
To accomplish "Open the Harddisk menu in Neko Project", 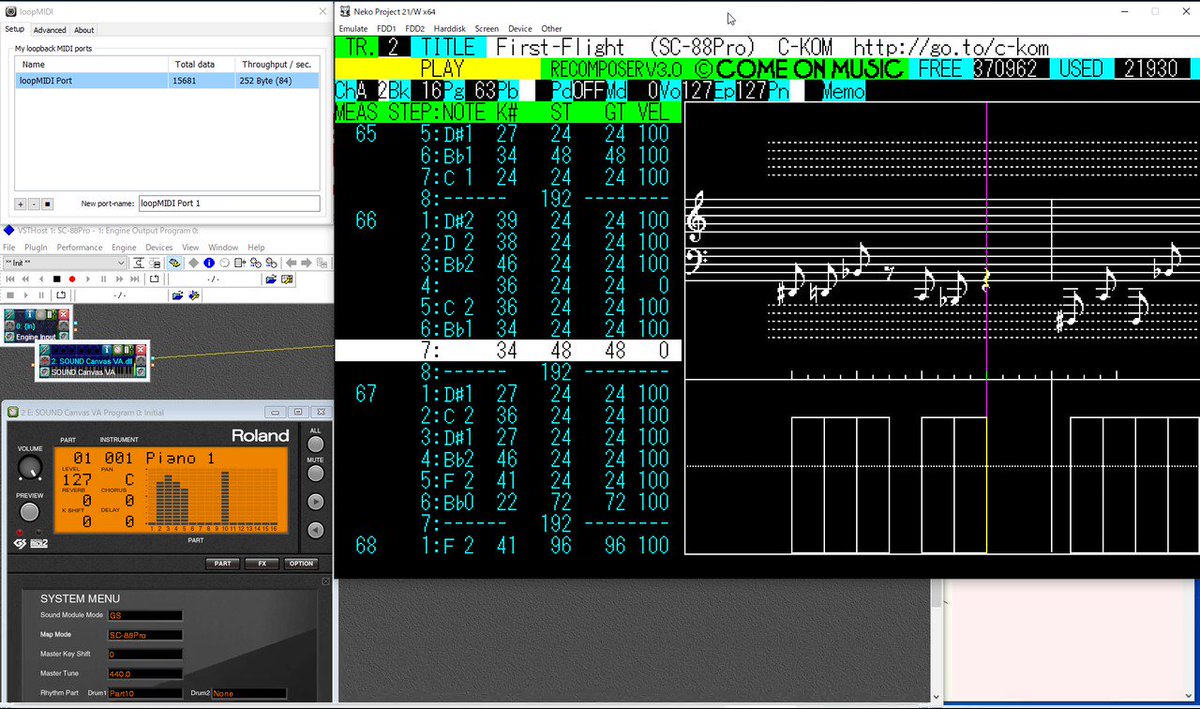I will (x=450, y=29).
